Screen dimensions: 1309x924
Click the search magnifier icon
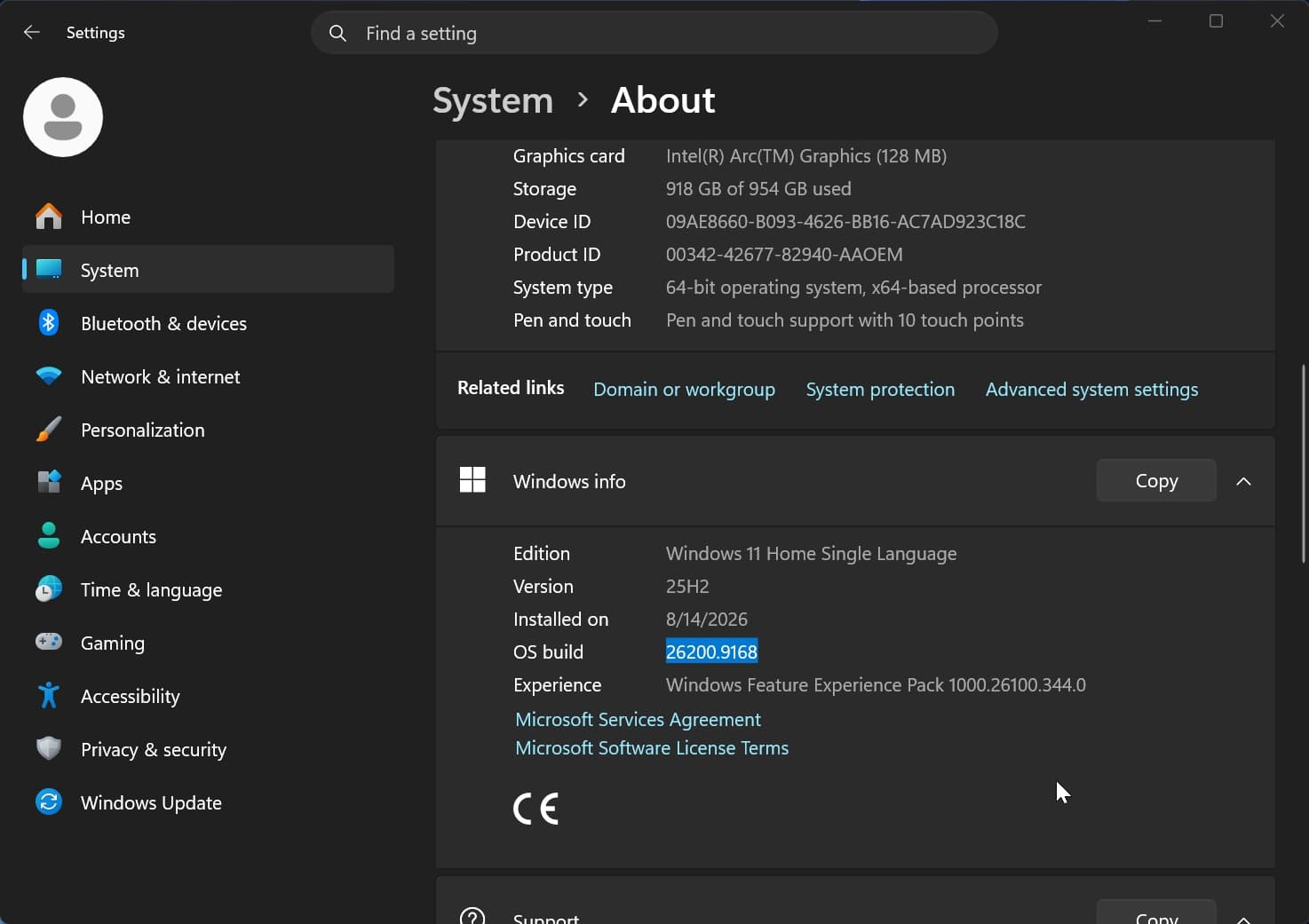[x=337, y=34]
